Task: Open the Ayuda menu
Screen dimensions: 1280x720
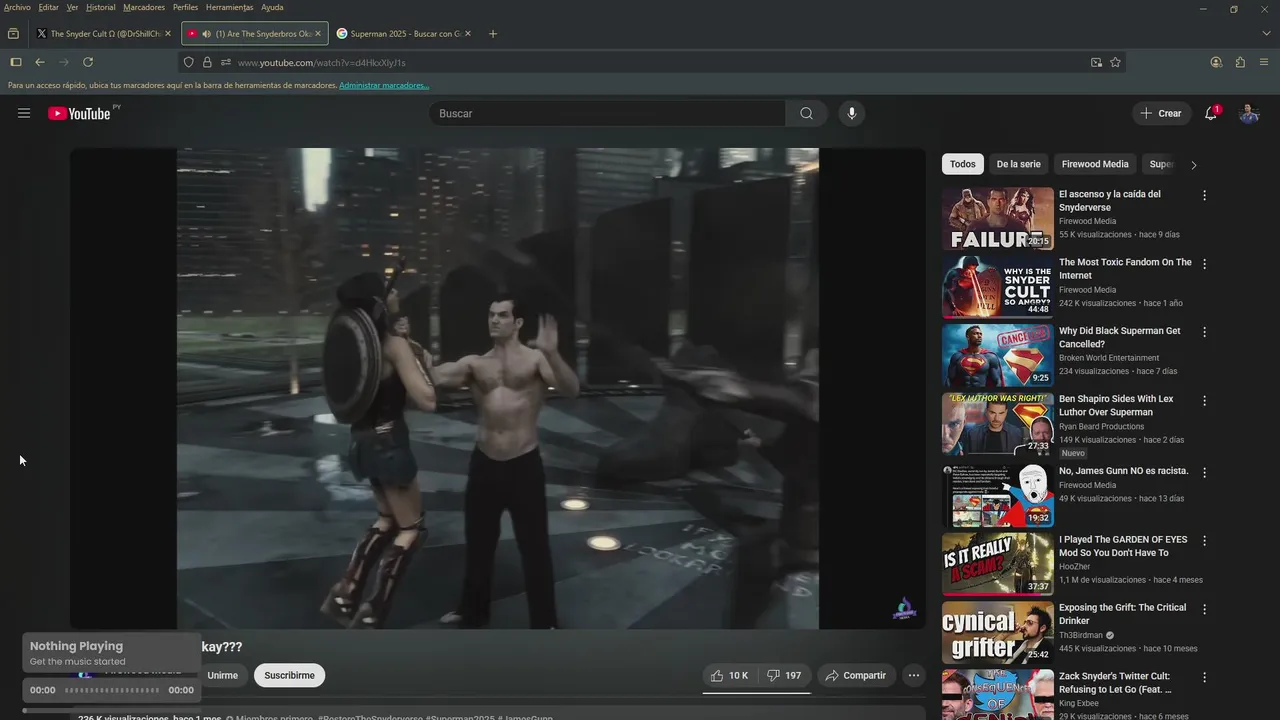Action: point(272,7)
